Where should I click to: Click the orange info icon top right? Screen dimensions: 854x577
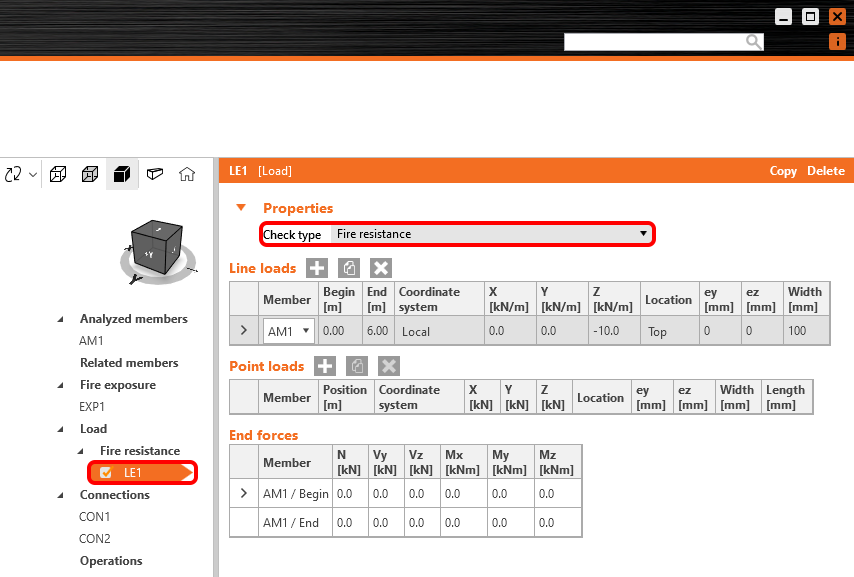point(838,41)
